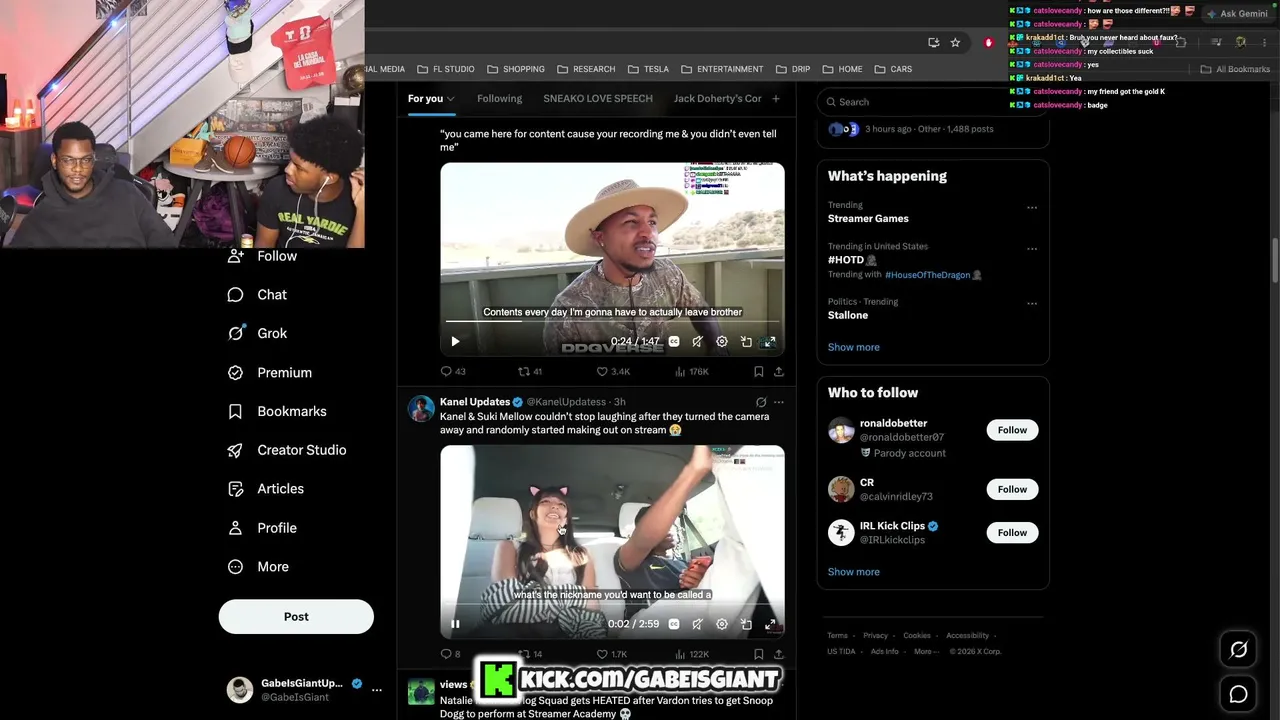Toggle captions on the cowboy hat video

pyautogui.click(x=674, y=342)
